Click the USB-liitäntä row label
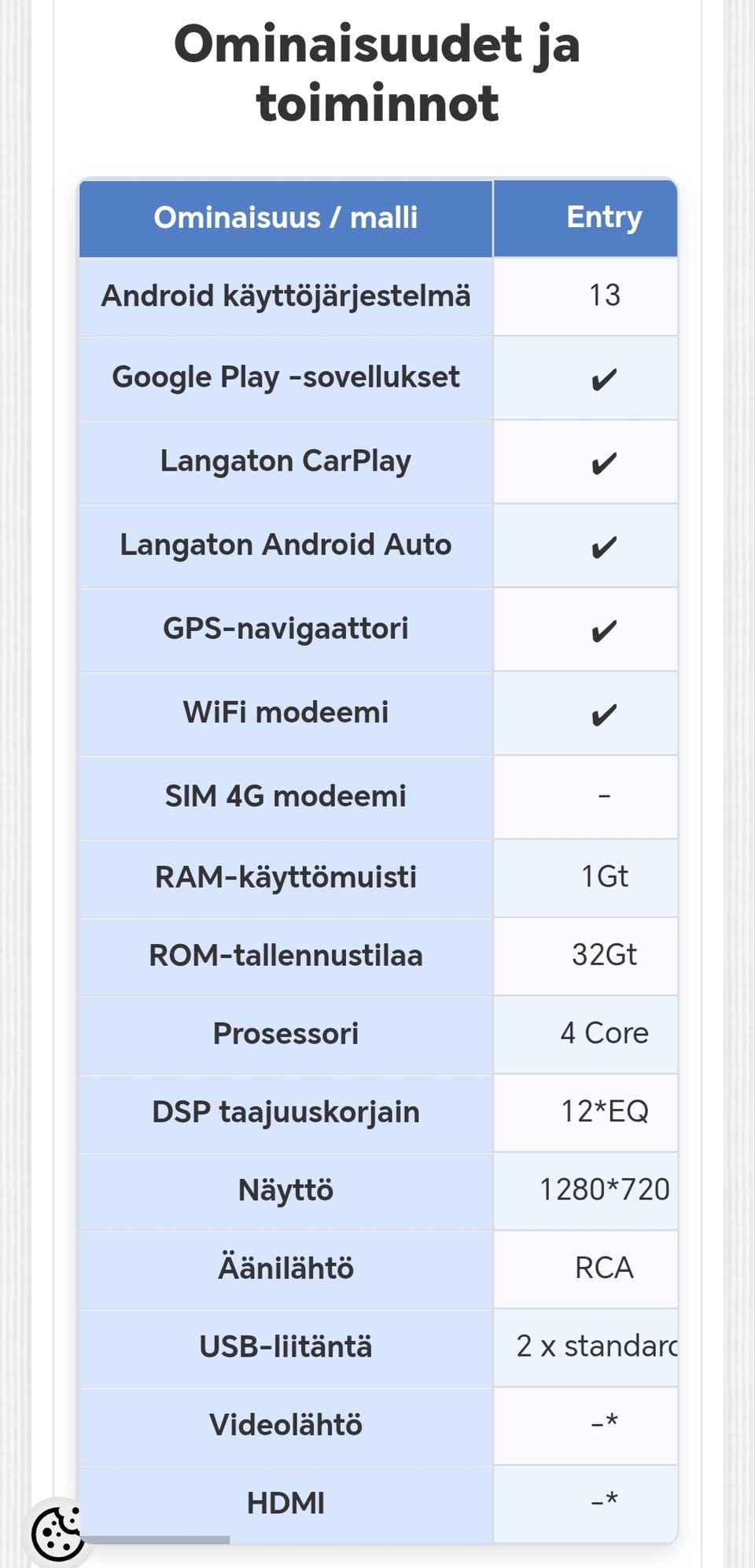Image resolution: width=755 pixels, height=1568 pixels. click(x=285, y=1346)
